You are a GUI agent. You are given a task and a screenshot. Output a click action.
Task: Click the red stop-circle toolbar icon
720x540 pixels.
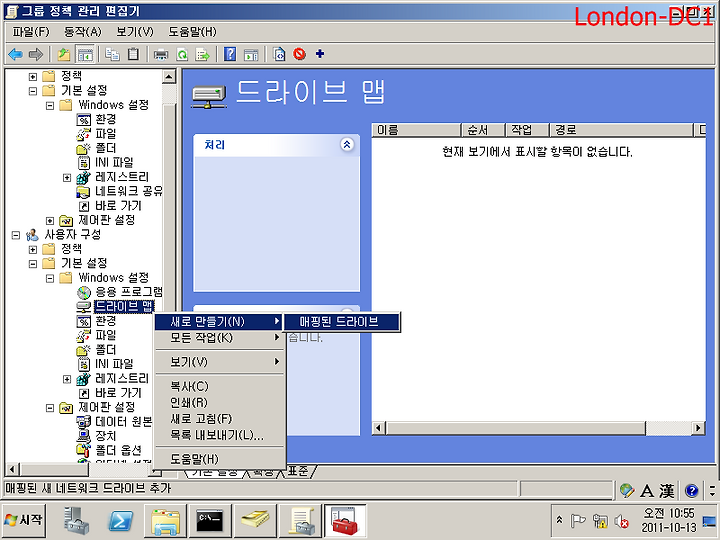(x=299, y=54)
